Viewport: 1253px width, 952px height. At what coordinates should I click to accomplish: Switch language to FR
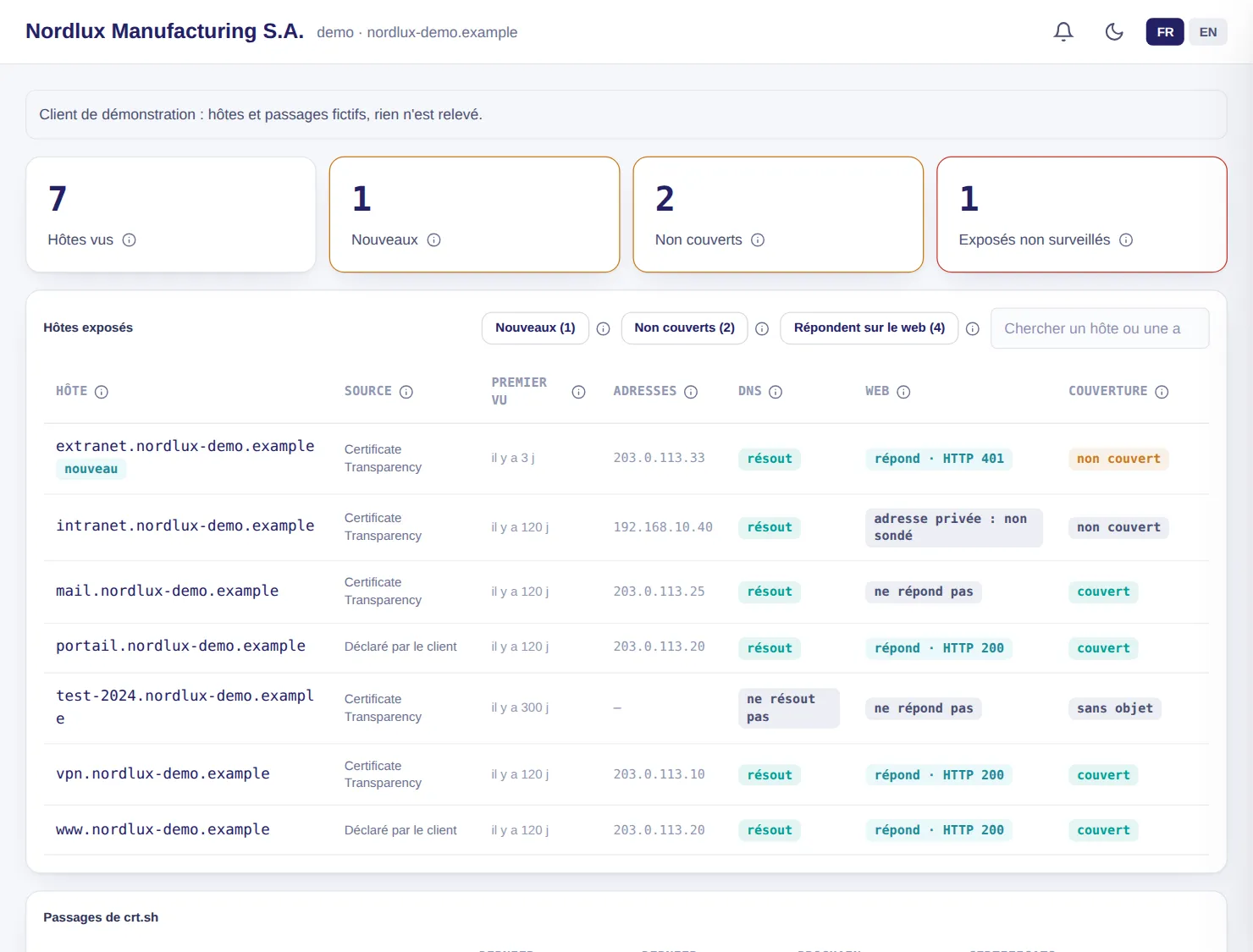(1165, 32)
